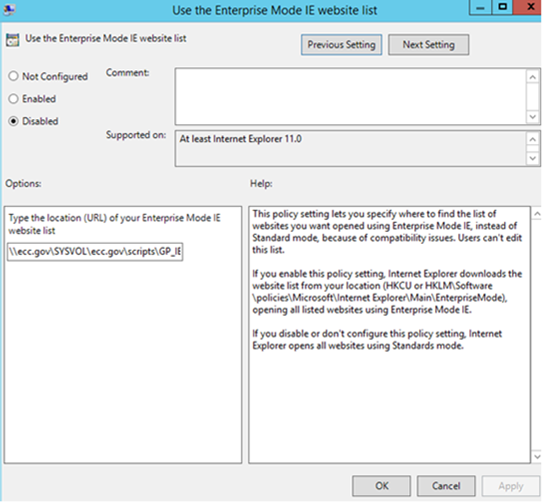
Task: Click the title bar system menu icon
Action: pyautogui.click(x=9, y=10)
